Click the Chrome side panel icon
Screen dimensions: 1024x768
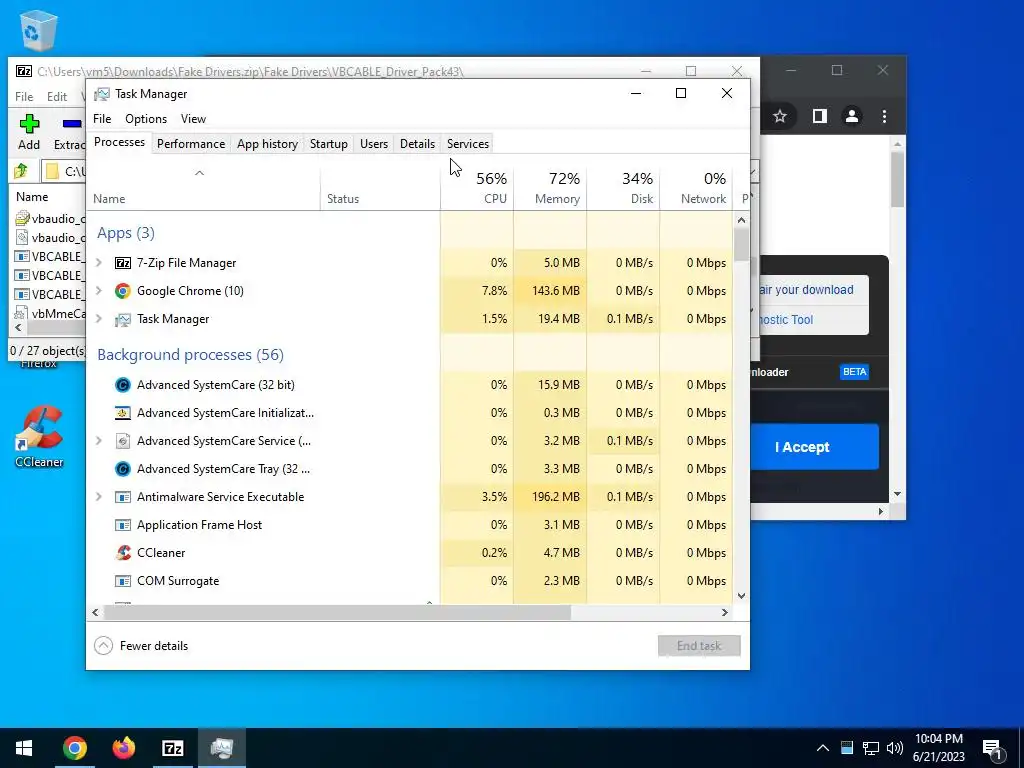819,116
